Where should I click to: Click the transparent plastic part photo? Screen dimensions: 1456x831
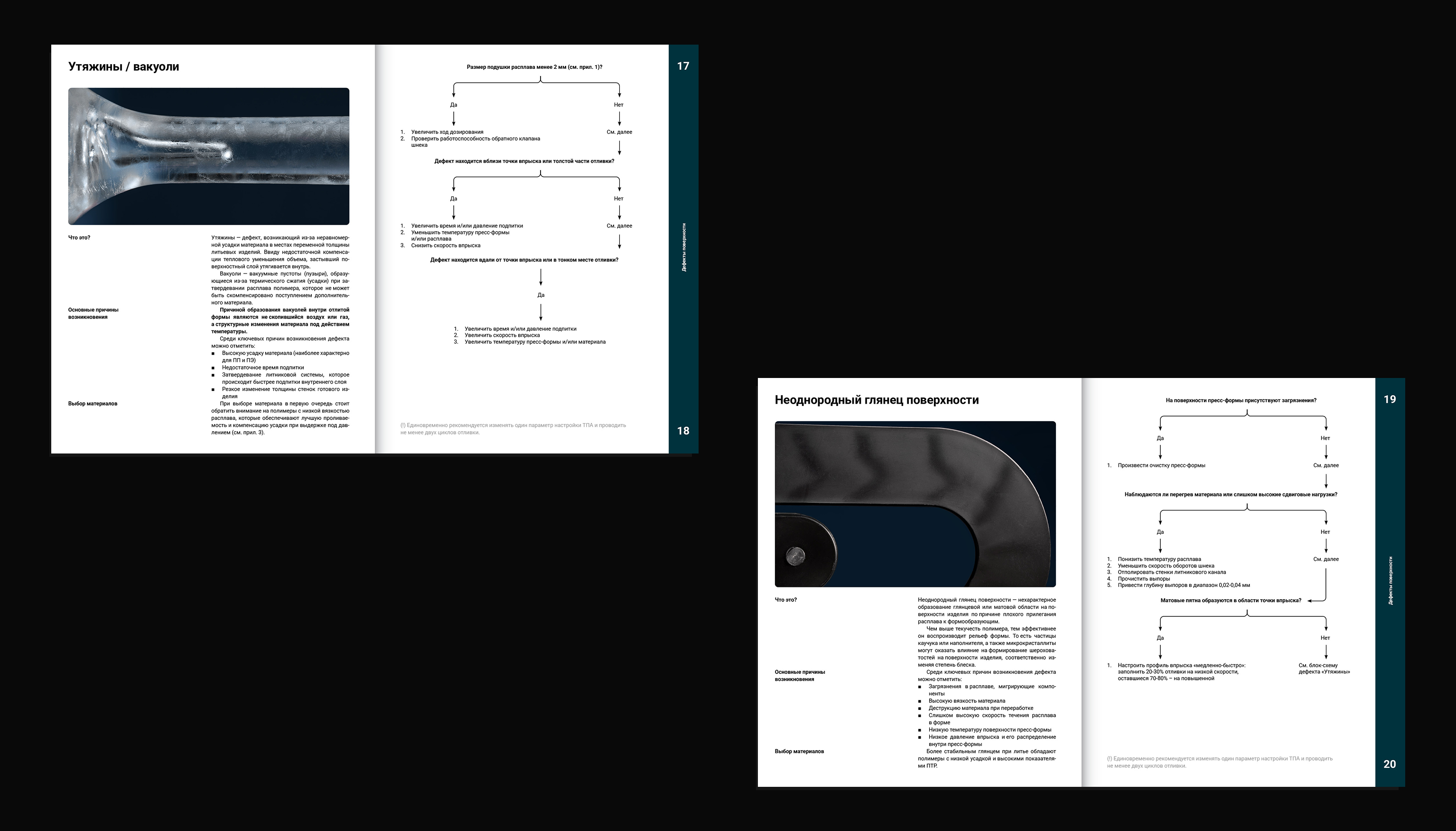[x=208, y=156]
